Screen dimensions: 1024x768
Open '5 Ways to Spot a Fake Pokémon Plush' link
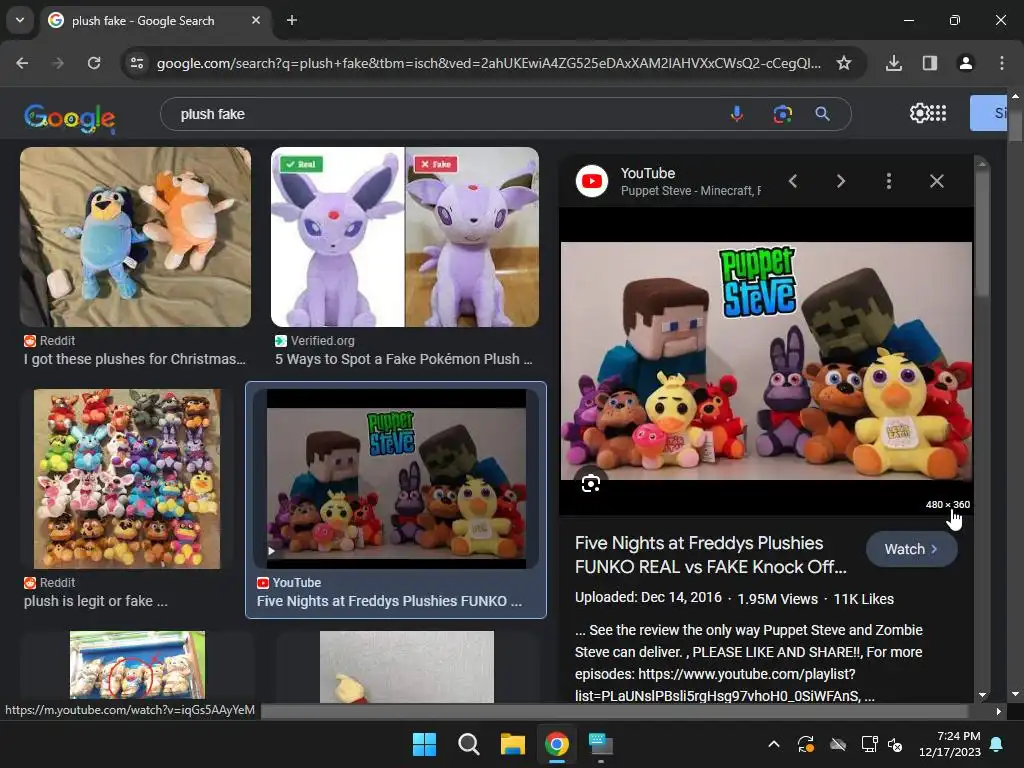click(404, 359)
